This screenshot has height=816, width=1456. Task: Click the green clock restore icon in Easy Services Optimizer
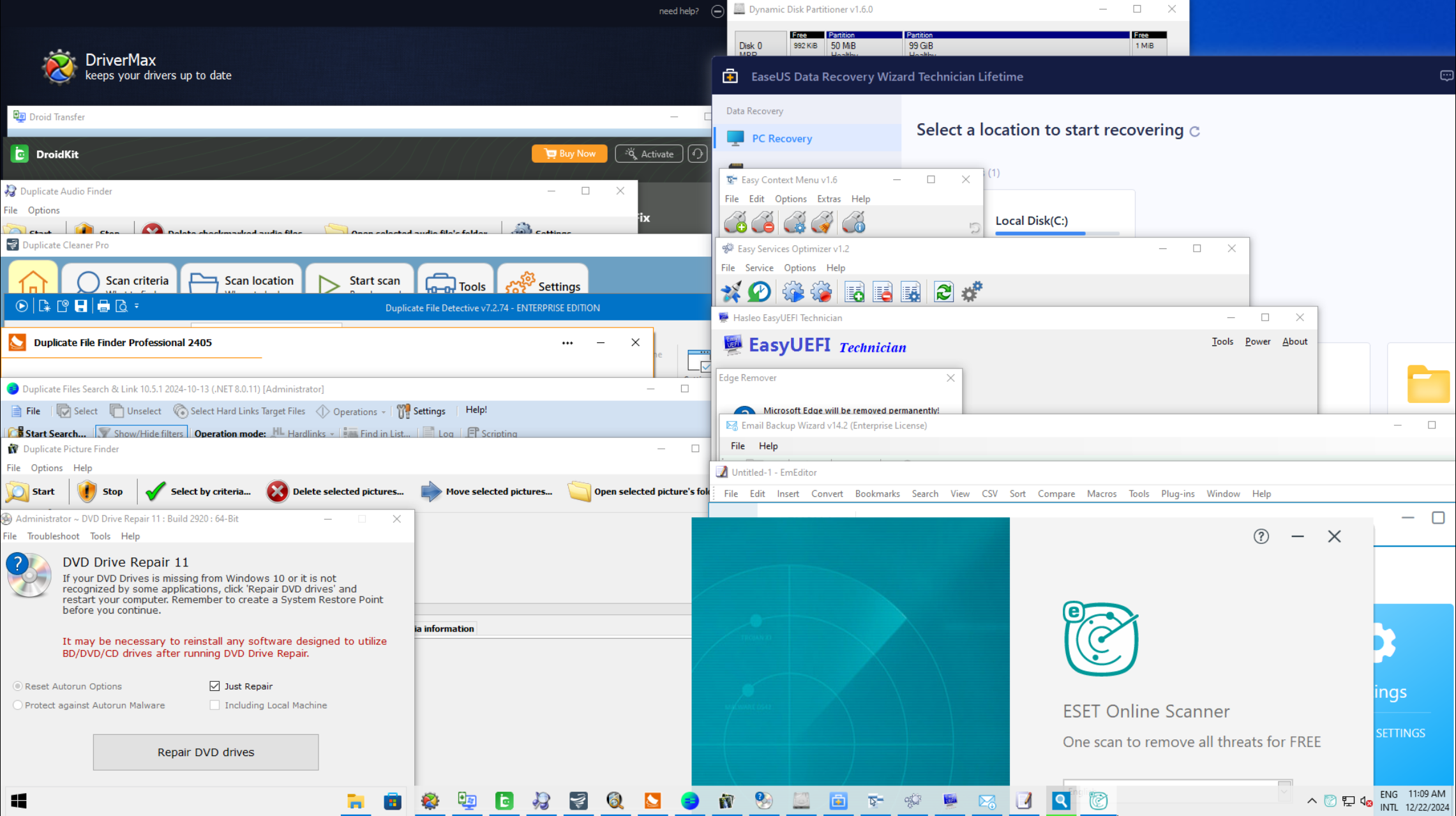[760, 292]
